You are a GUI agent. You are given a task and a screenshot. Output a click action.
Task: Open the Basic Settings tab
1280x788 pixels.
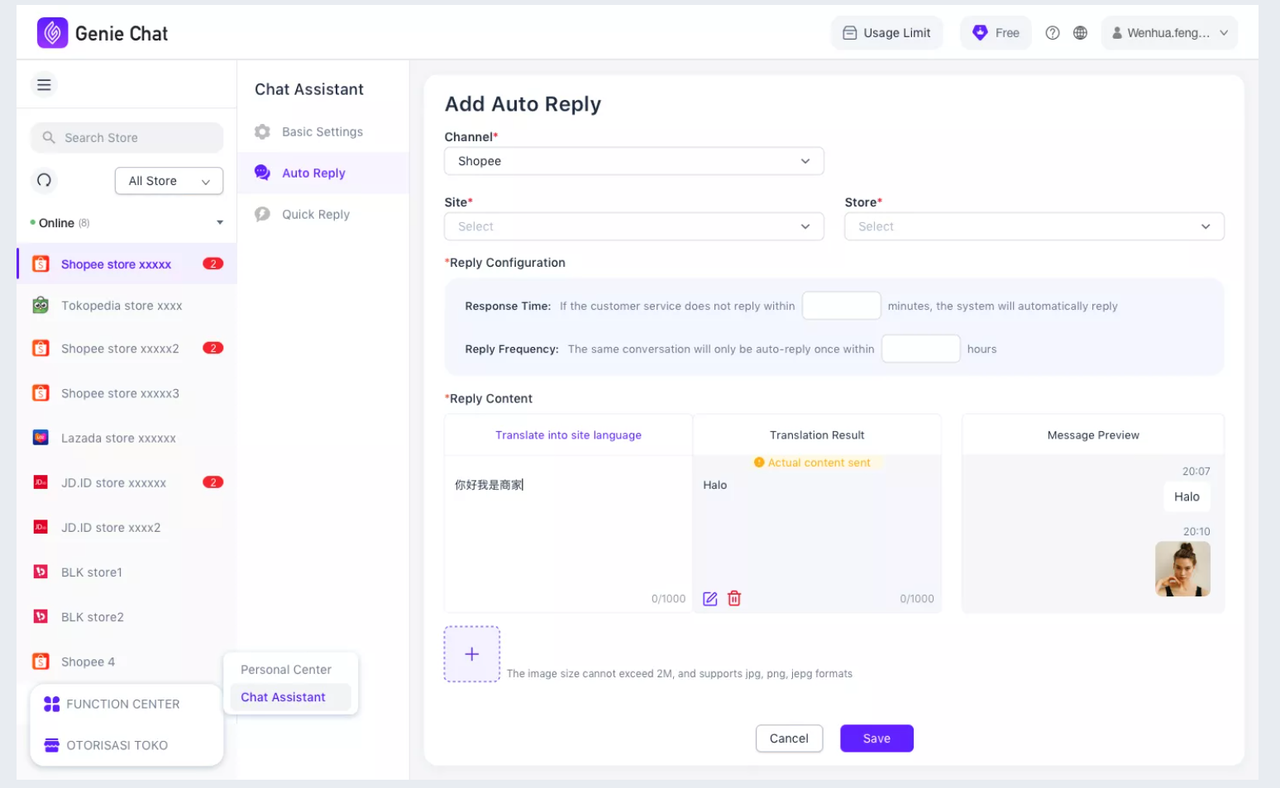point(323,132)
